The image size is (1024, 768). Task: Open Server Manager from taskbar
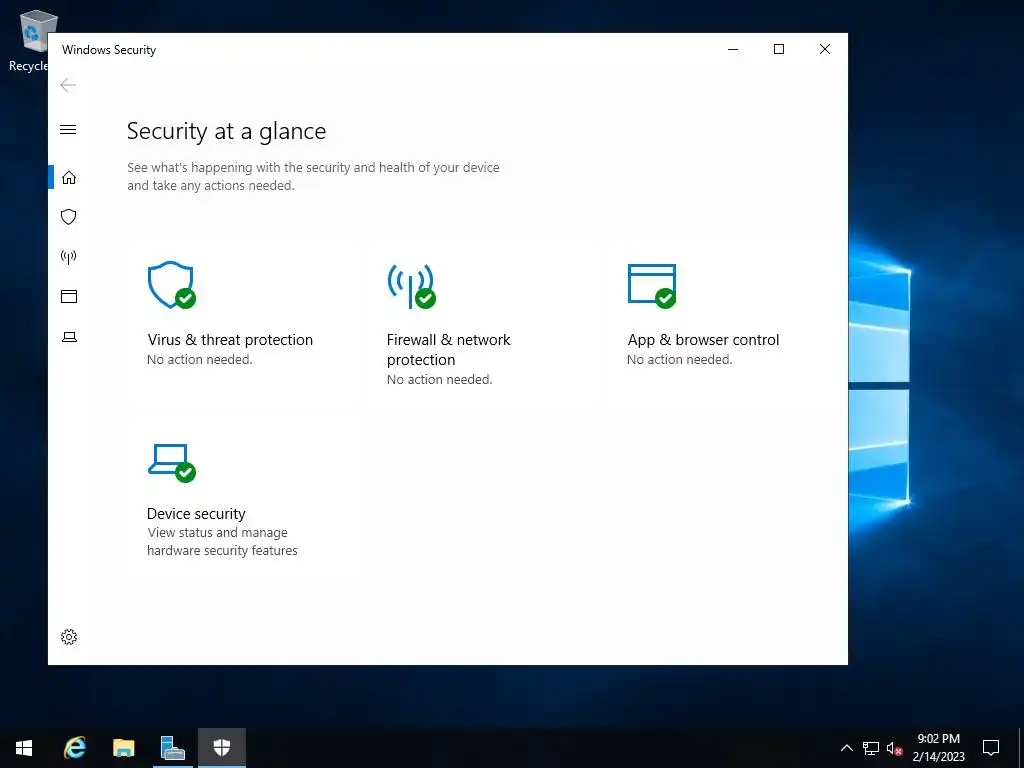pyautogui.click(x=172, y=748)
